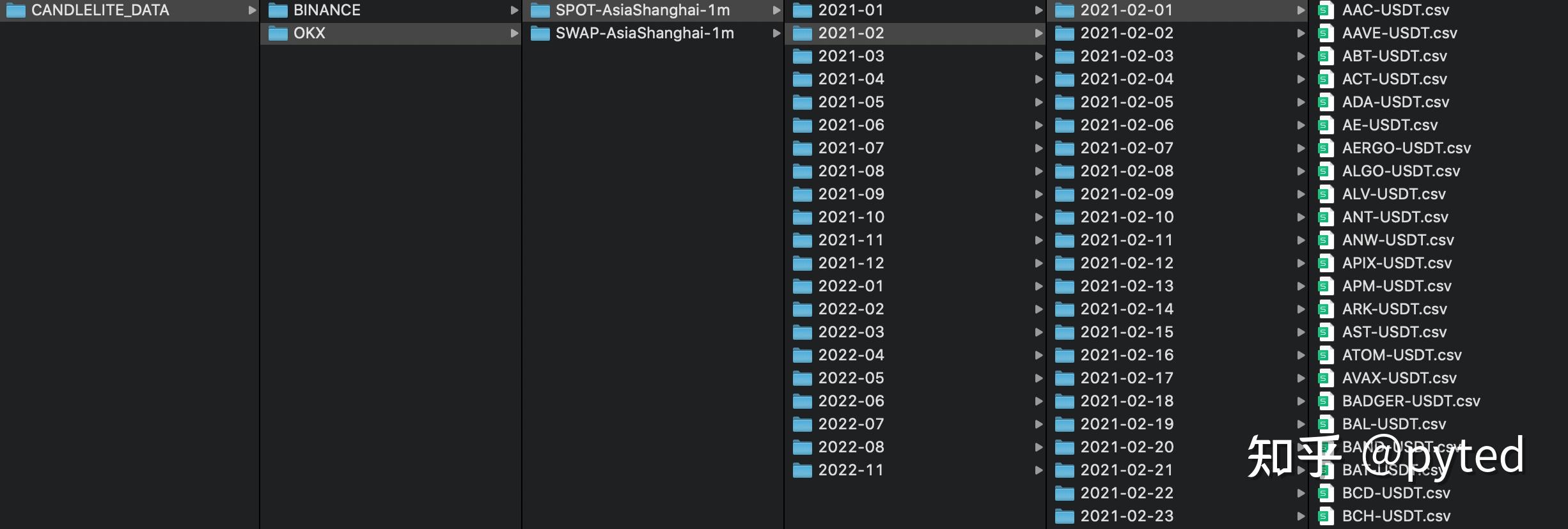Expand the 2021-02-10 folder chevron
The width and height of the screenshot is (1568, 529).
(1301, 217)
